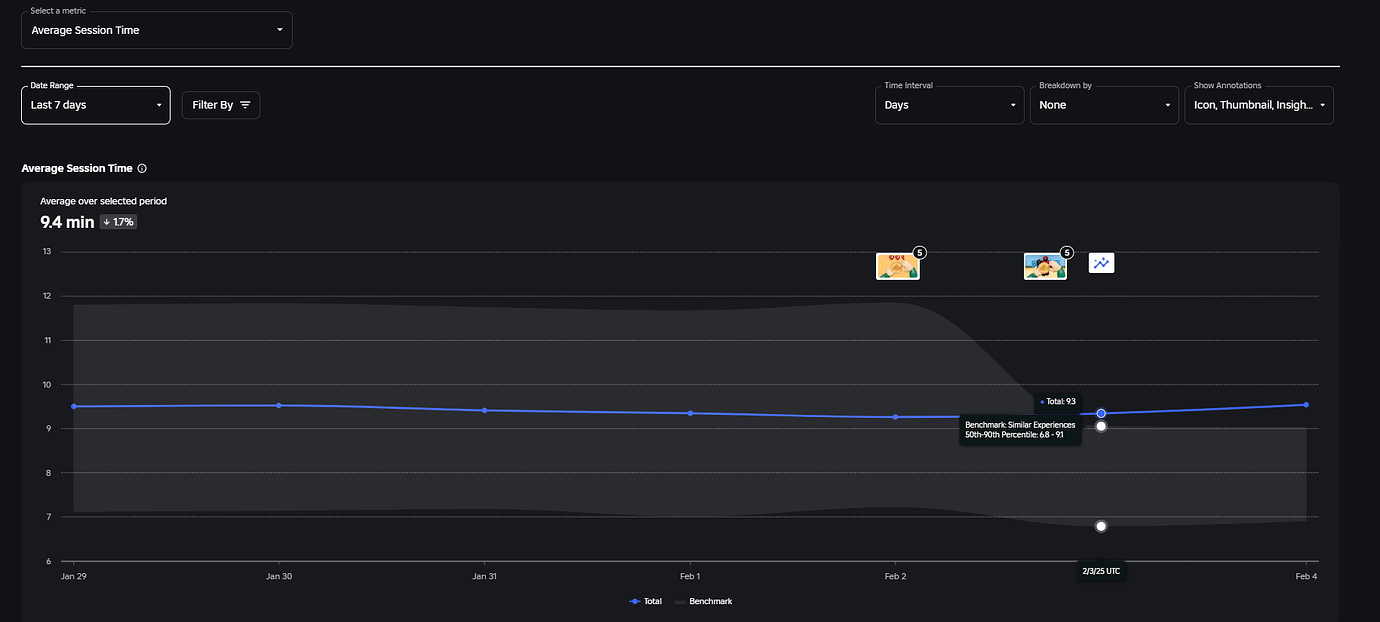Click the Total data point on Feb 3
The image size is (1380, 622).
1101,413
